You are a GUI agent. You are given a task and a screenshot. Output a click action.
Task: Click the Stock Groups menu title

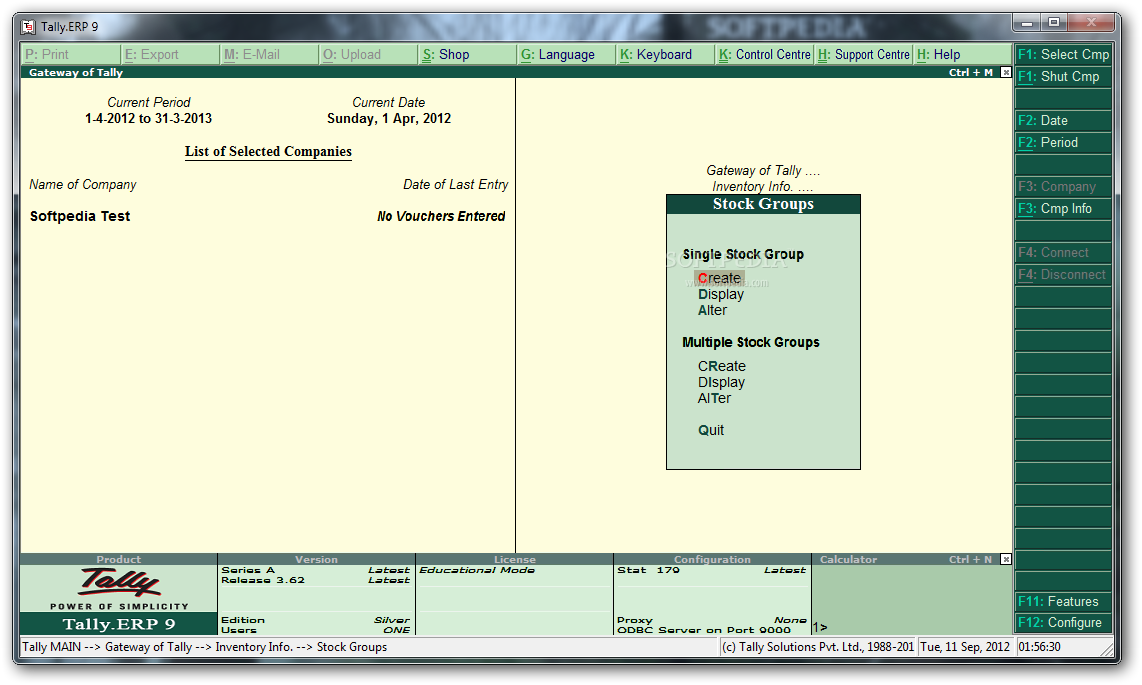pyautogui.click(x=763, y=204)
